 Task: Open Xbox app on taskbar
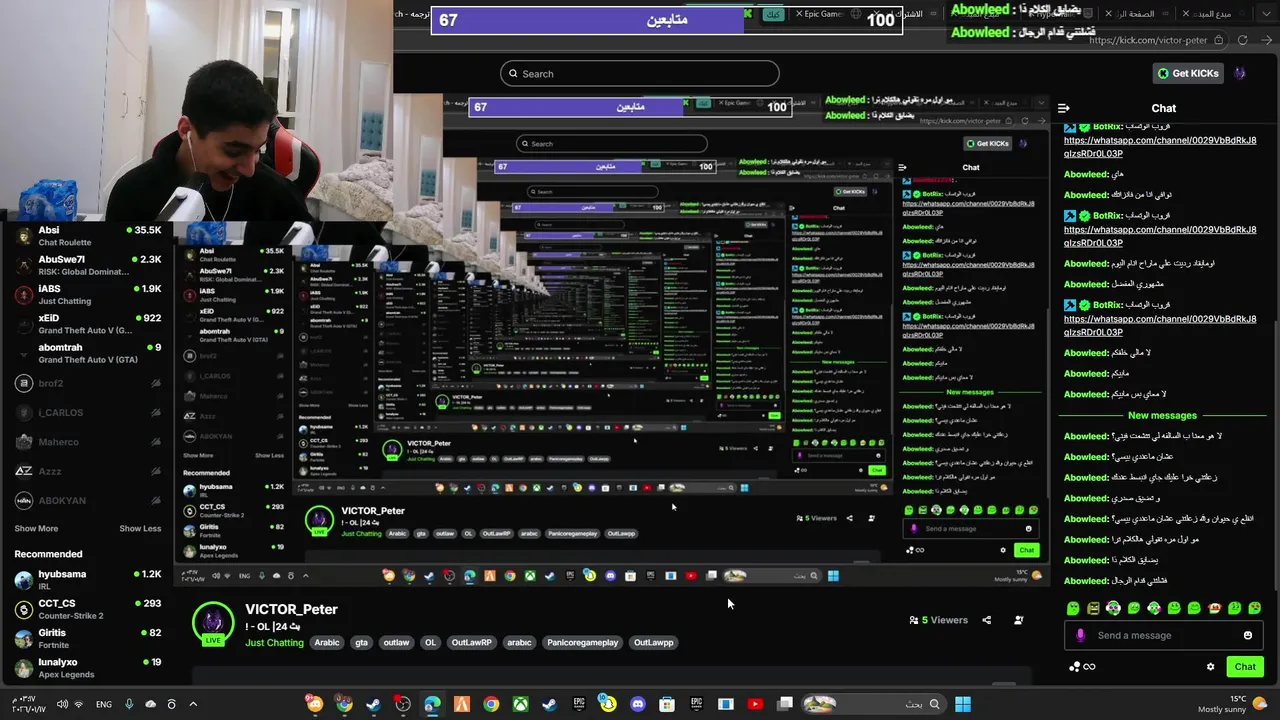click(x=520, y=704)
